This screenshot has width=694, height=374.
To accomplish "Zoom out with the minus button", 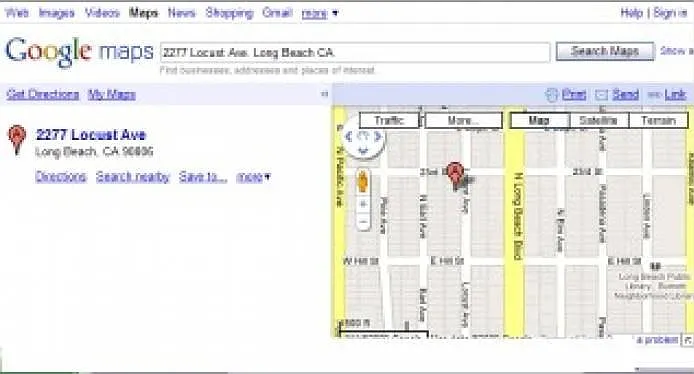I will coord(363,221).
